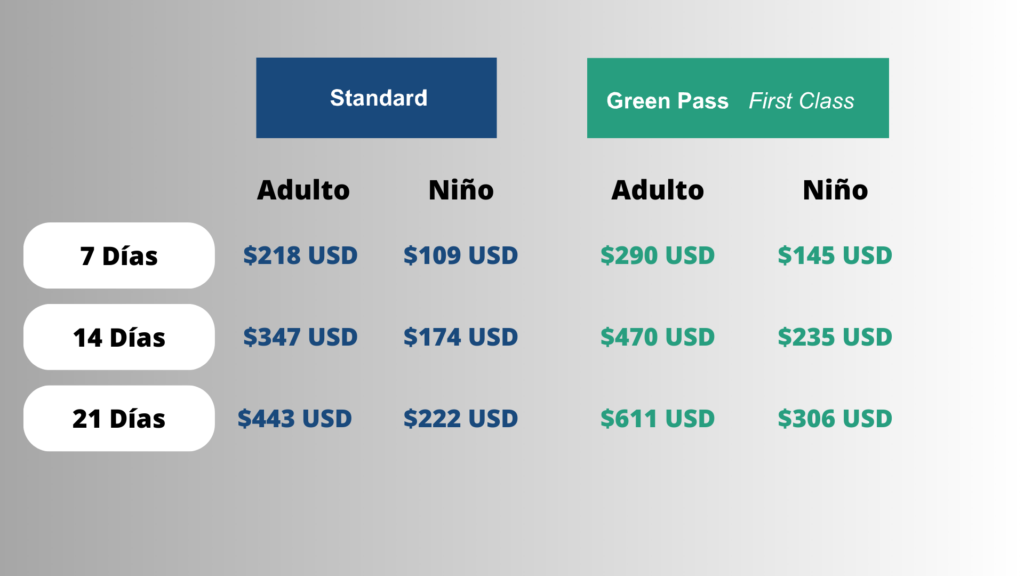The width and height of the screenshot is (1024, 576).
Task: Select the Green Pass First Class header
Action: (x=737, y=98)
